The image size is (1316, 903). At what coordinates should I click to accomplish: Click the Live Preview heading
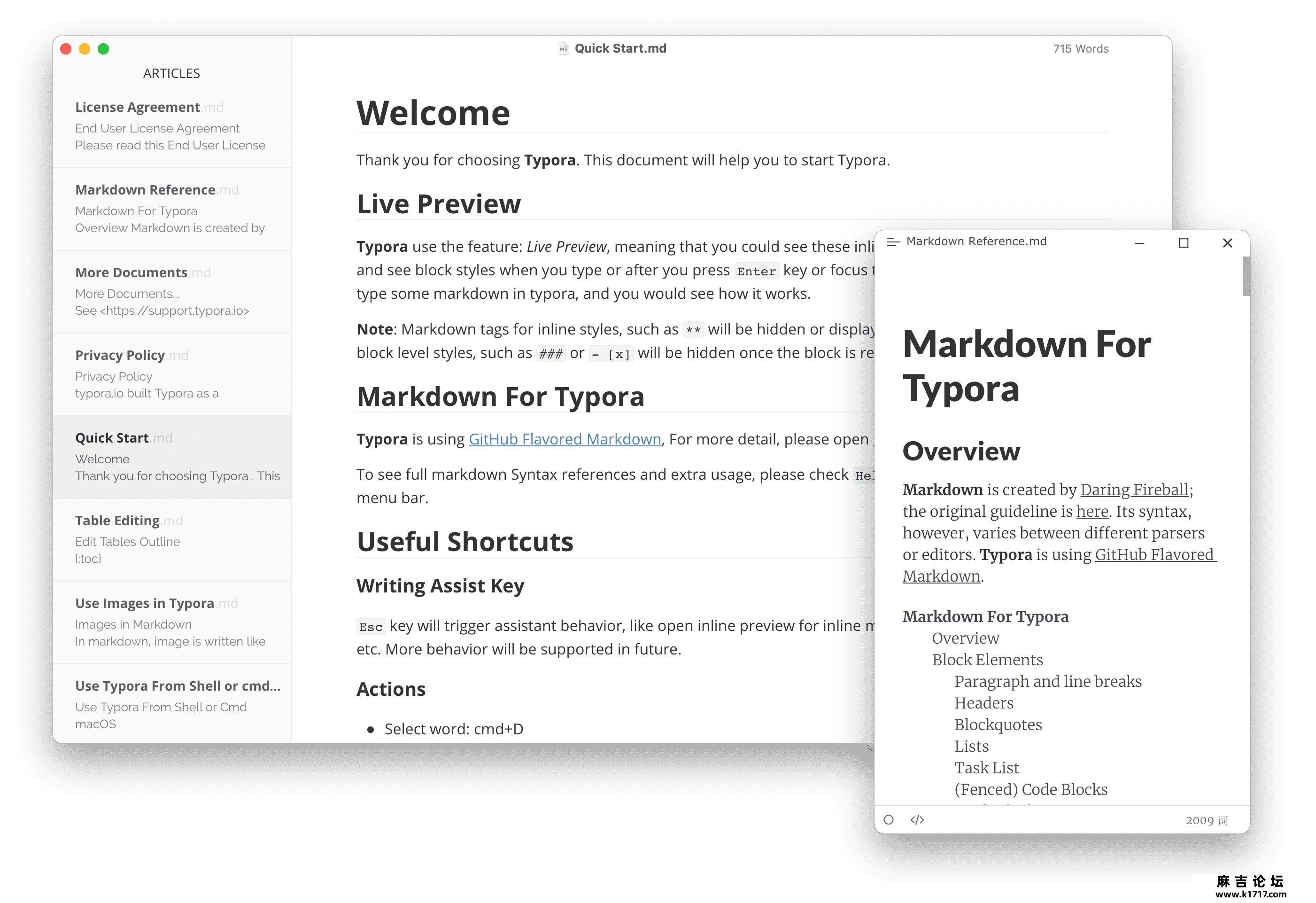(x=439, y=204)
